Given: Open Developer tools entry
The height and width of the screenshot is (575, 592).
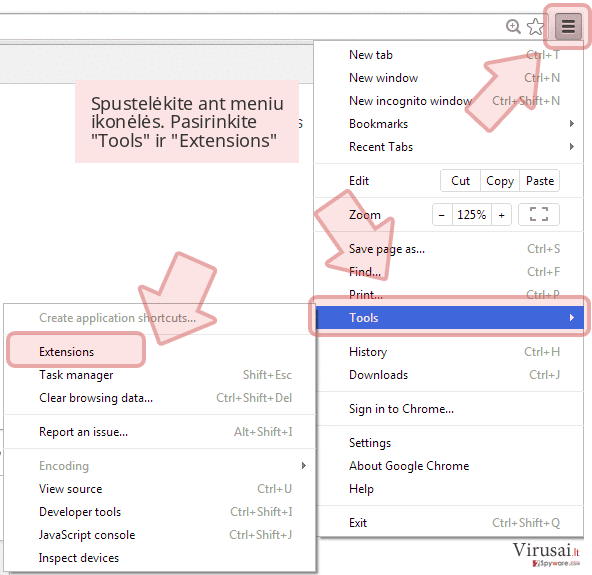Looking at the screenshot, I should click(x=80, y=512).
